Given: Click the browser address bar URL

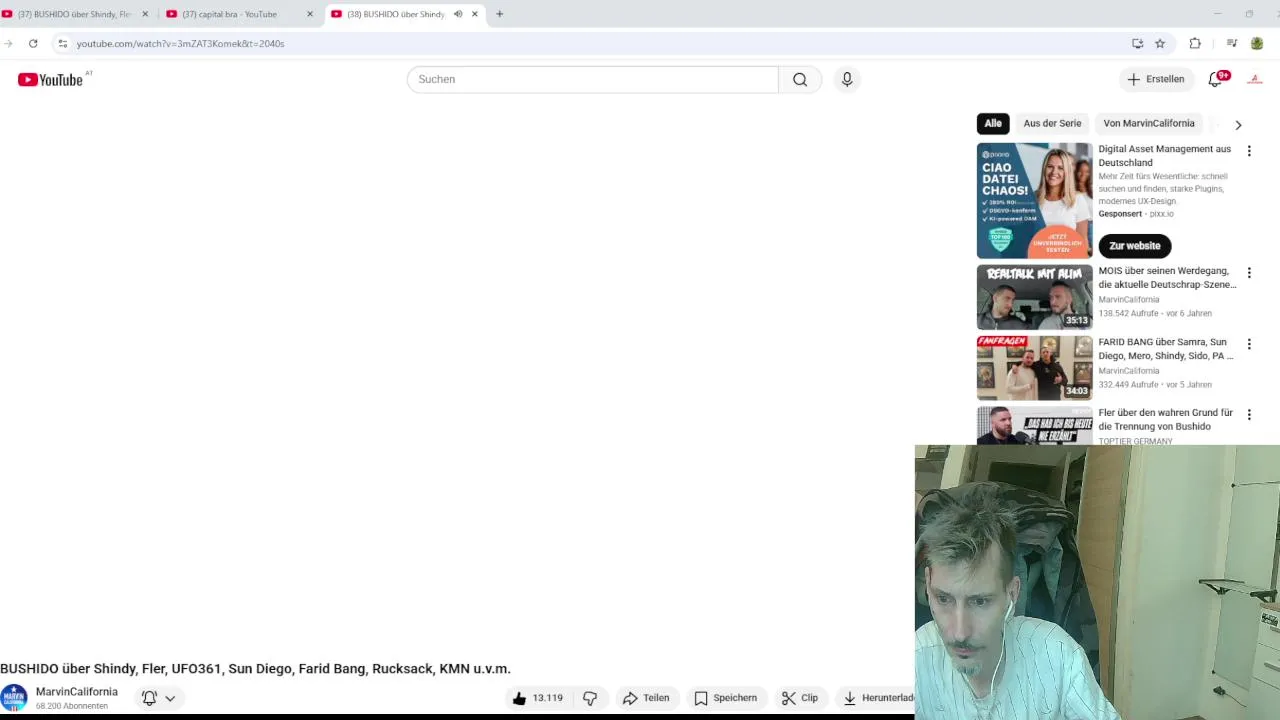Looking at the screenshot, I should tap(180, 43).
